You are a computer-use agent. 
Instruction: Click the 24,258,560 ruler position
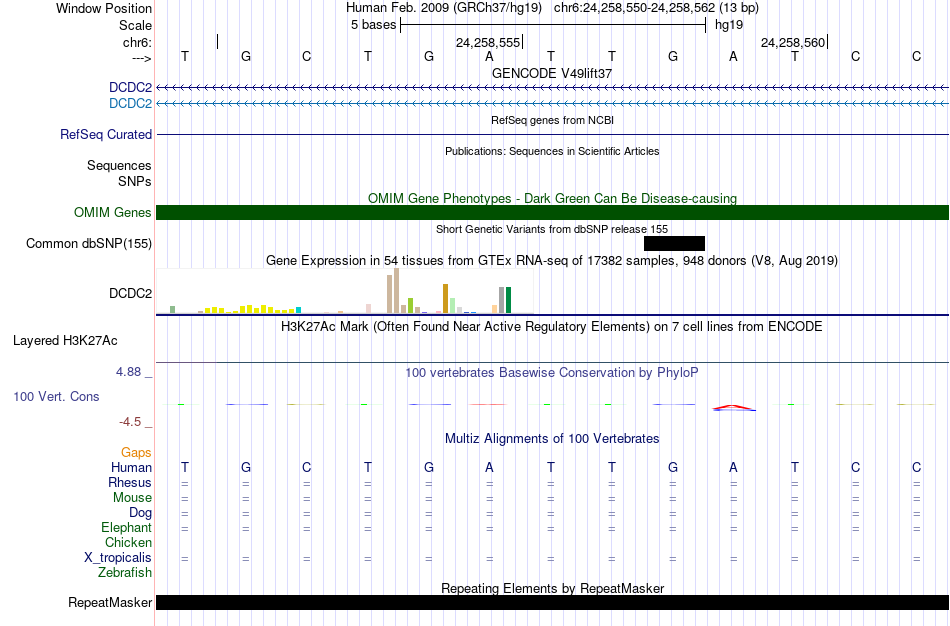(792, 42)
